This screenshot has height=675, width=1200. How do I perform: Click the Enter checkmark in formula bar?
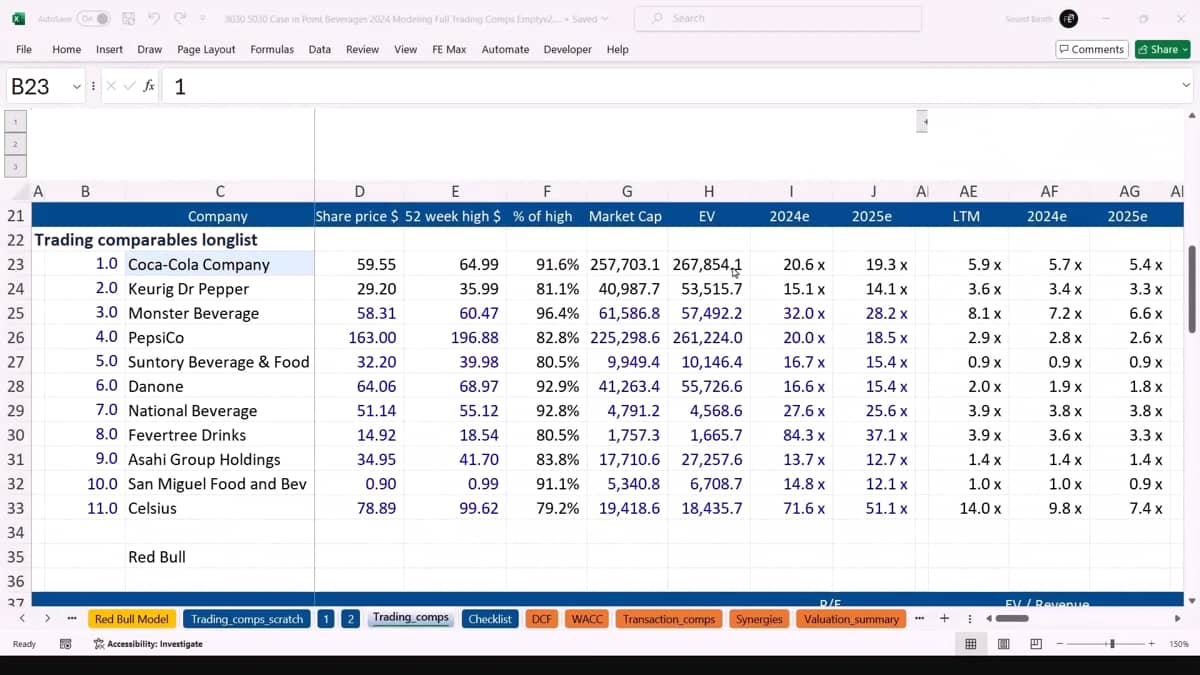tap(130, 87)
